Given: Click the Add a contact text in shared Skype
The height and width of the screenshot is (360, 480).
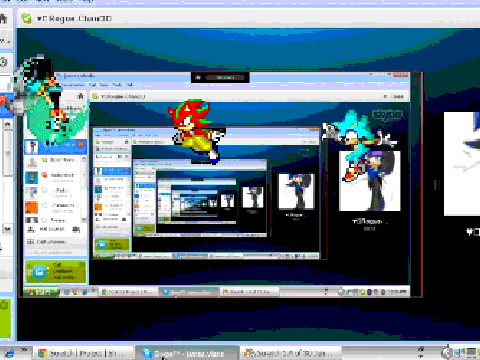Looking at the screenshot, I should 52,229.
